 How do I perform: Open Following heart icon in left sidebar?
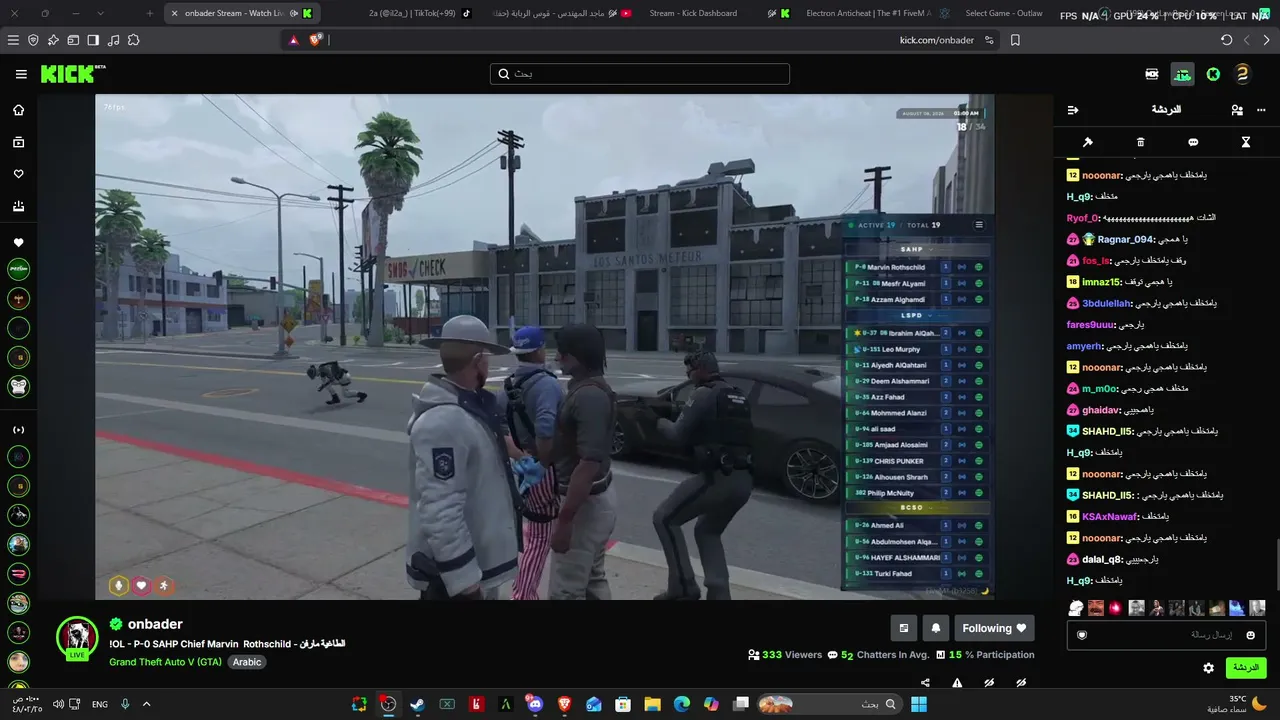tap(18, 174)
